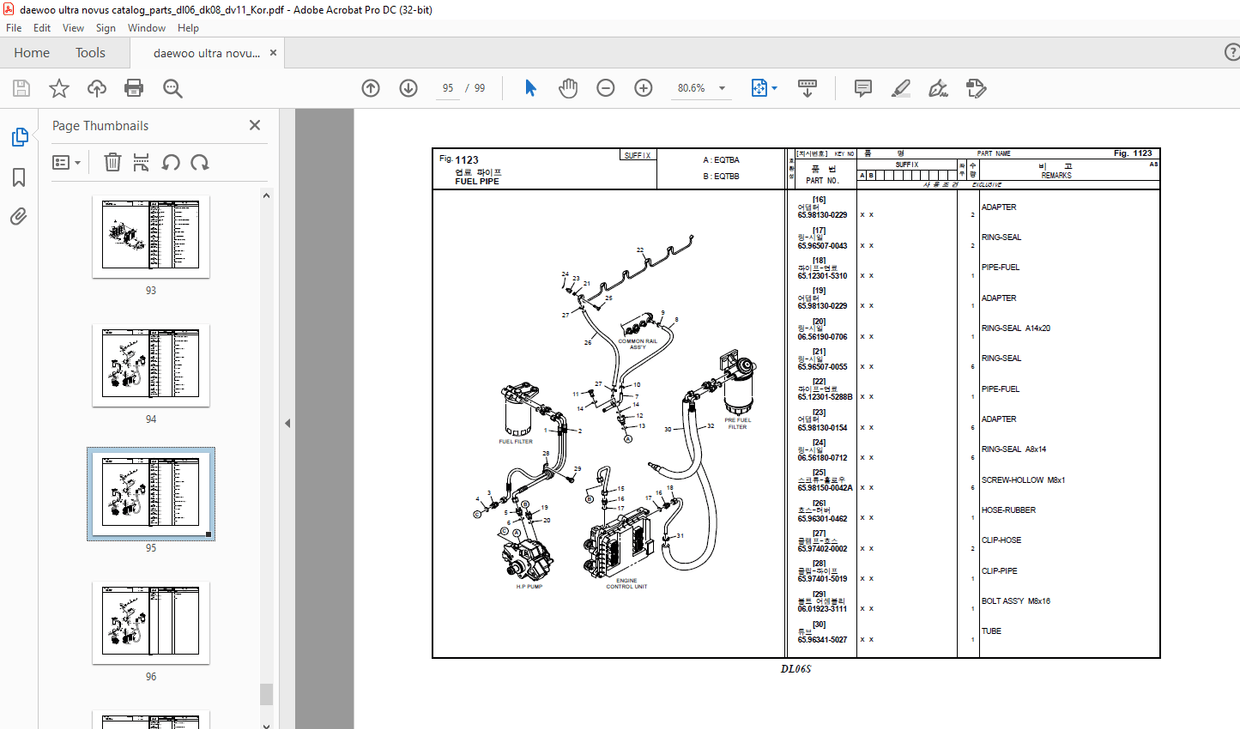
Task: Zoom out using the minus button
Action: tap(605, 88)
